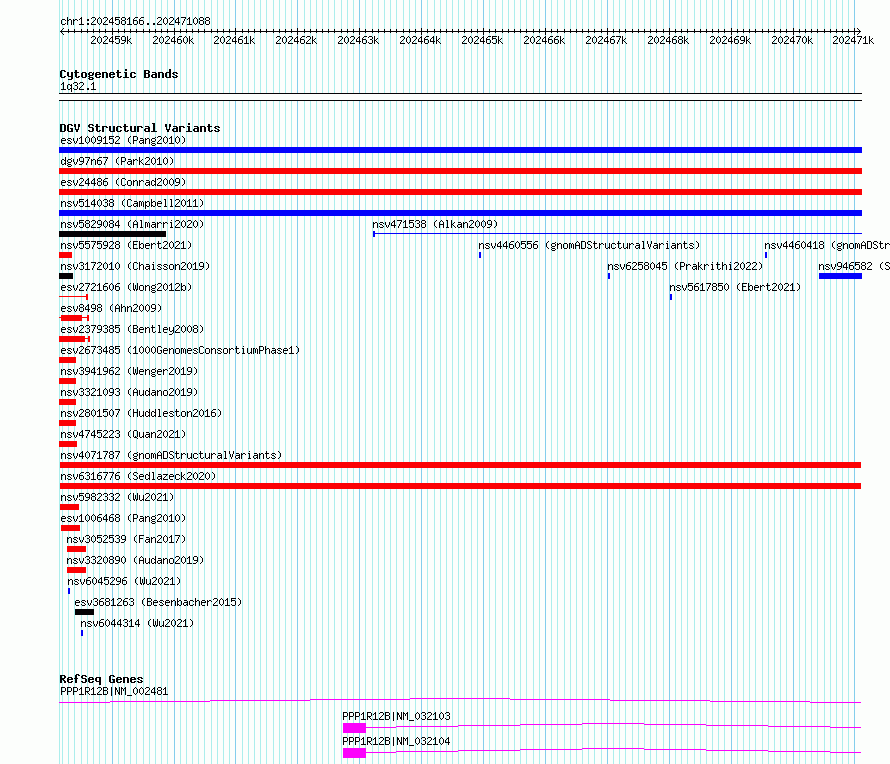Viewport: 890px width, 764px height.
Task: Select the 1q32.1 cytogenetic band
Action: (x=460, y=97)
